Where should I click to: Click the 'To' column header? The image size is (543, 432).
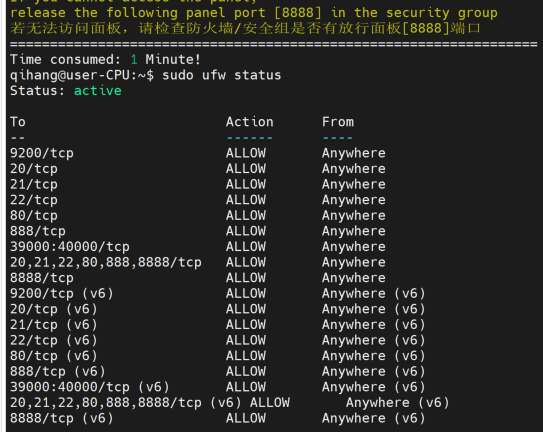[x=18, y=122]
